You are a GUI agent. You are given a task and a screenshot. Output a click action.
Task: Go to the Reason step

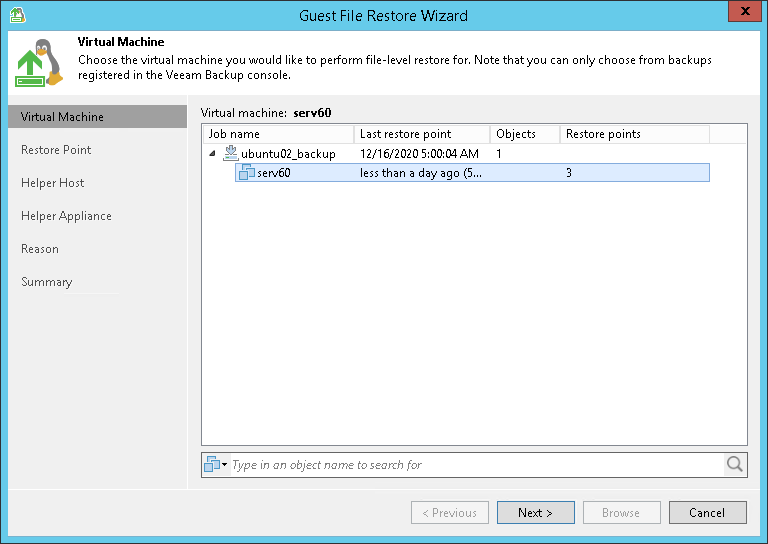(40, 249)
